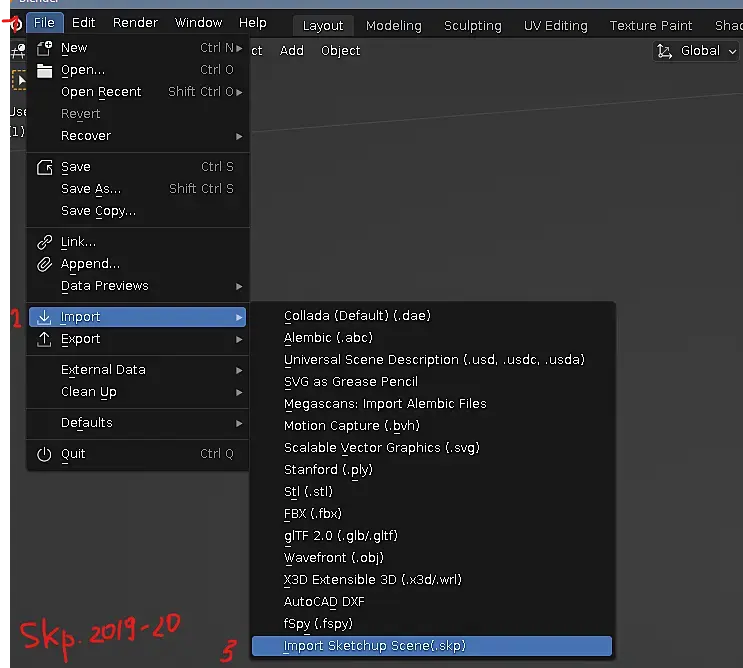Choose Import Sketchup Scene(.skp)

(432, 646)
